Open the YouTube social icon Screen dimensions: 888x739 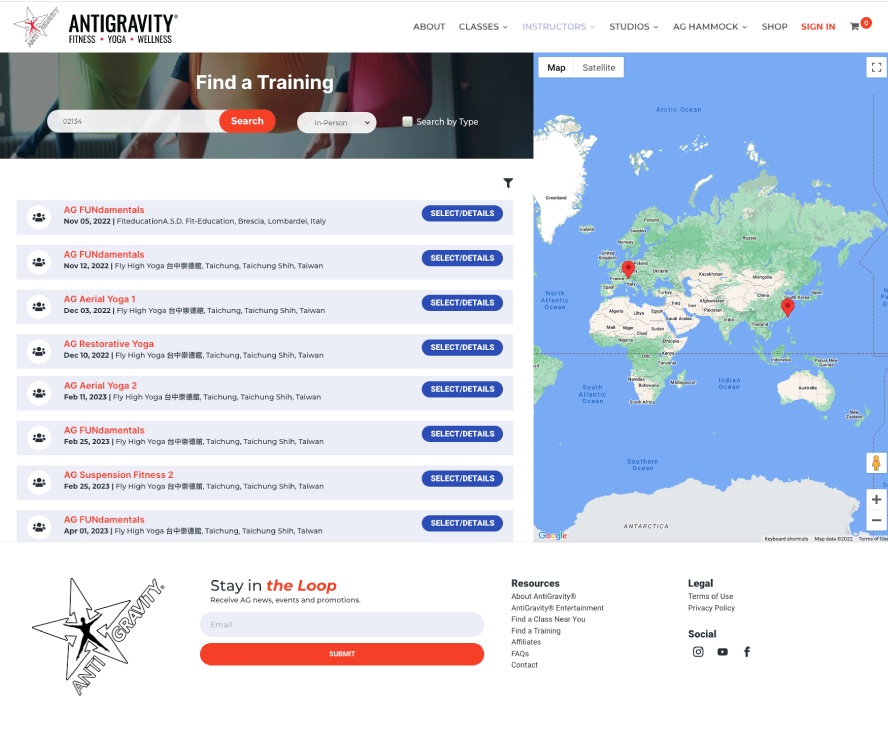tap(723, 652)
